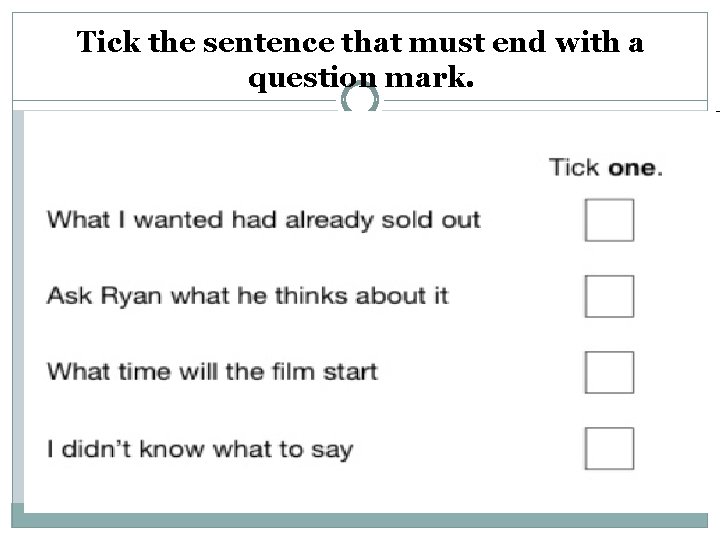Click the 'question mark.' title line
Viewport: 720px width, 540px height.
[x=361, y=77]
